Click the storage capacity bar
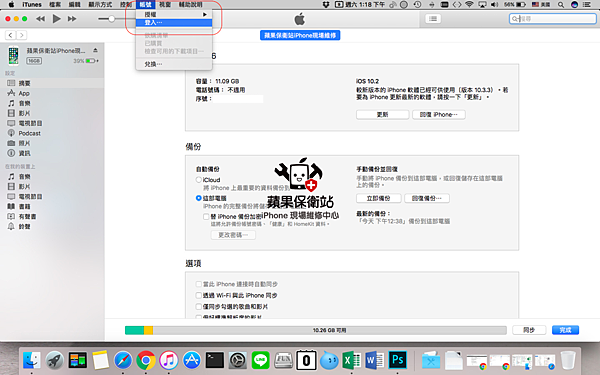 pos(316,330)
